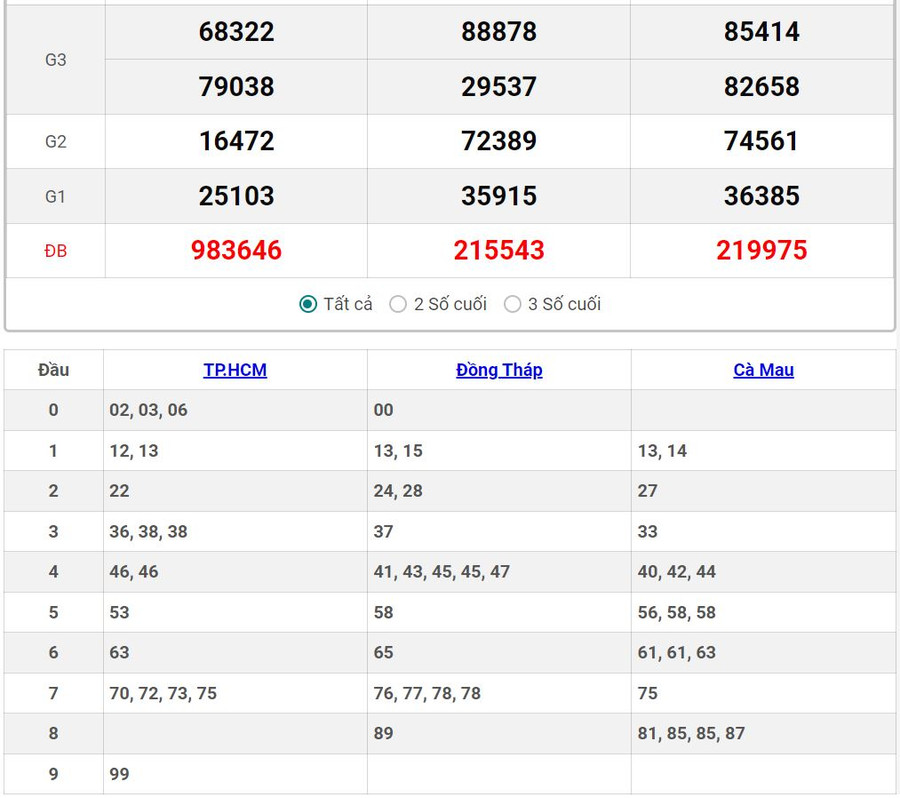Select the Đồng Tháp cell '41, 43, 45, 45, 47'
The image size is (900, 798).
[x=442, y=572]
